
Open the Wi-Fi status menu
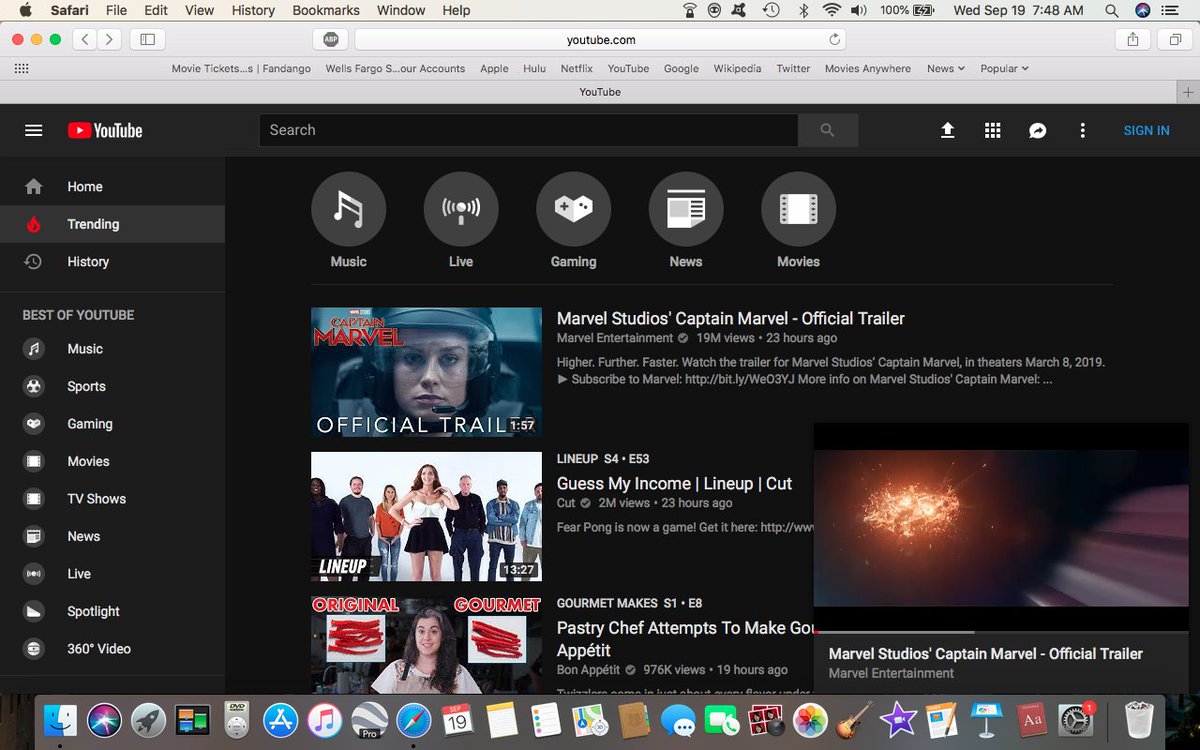click(831, 10)
